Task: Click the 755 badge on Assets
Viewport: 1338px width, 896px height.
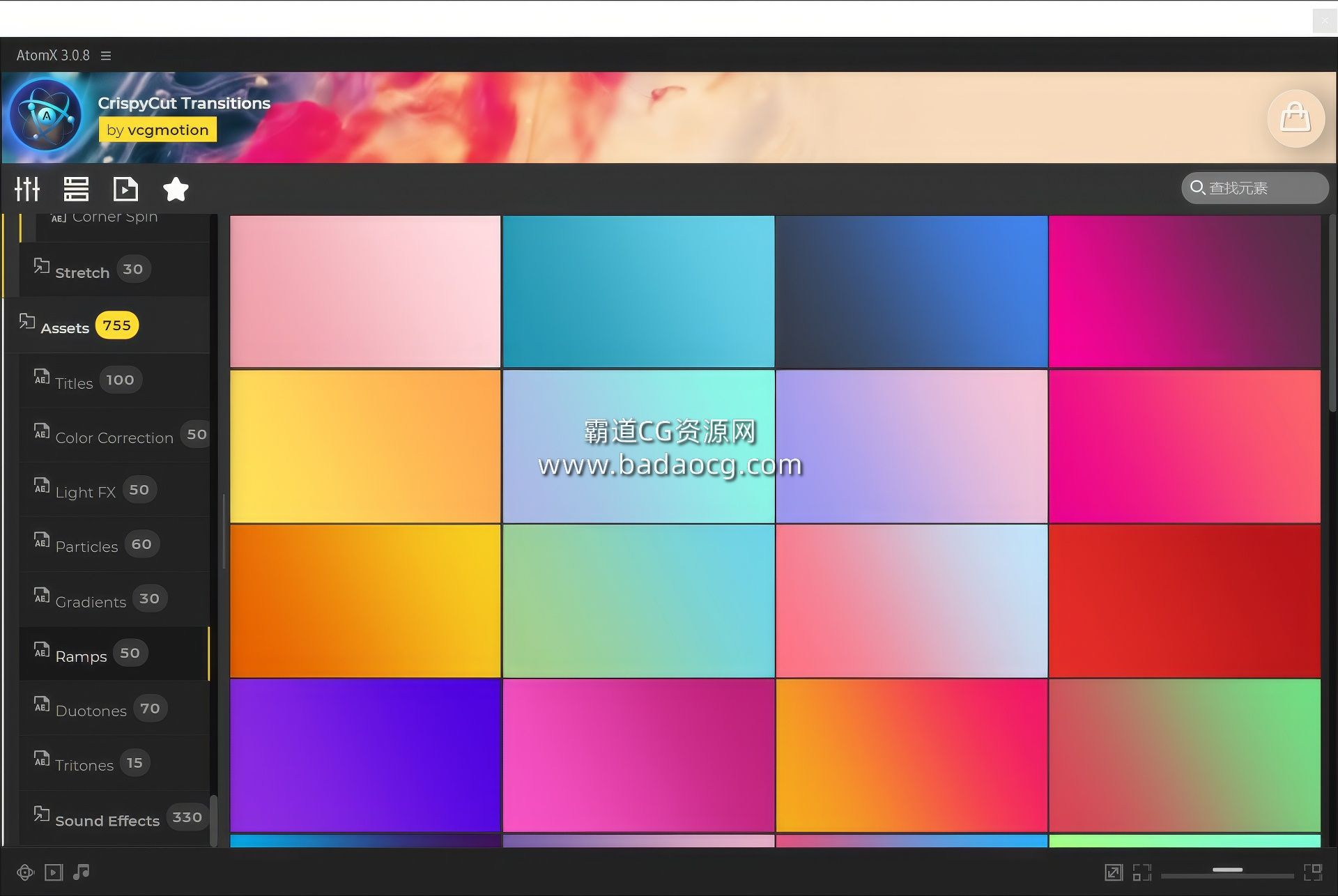Action: pyautogui.click(x=116, y=325)
